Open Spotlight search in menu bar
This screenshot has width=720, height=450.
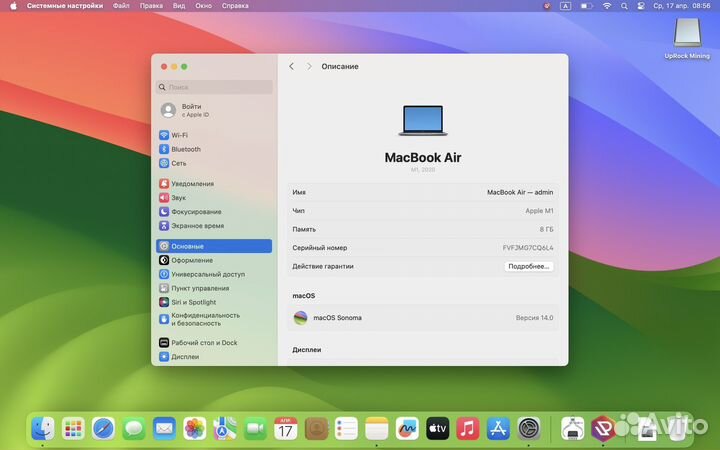click(624, 6)
